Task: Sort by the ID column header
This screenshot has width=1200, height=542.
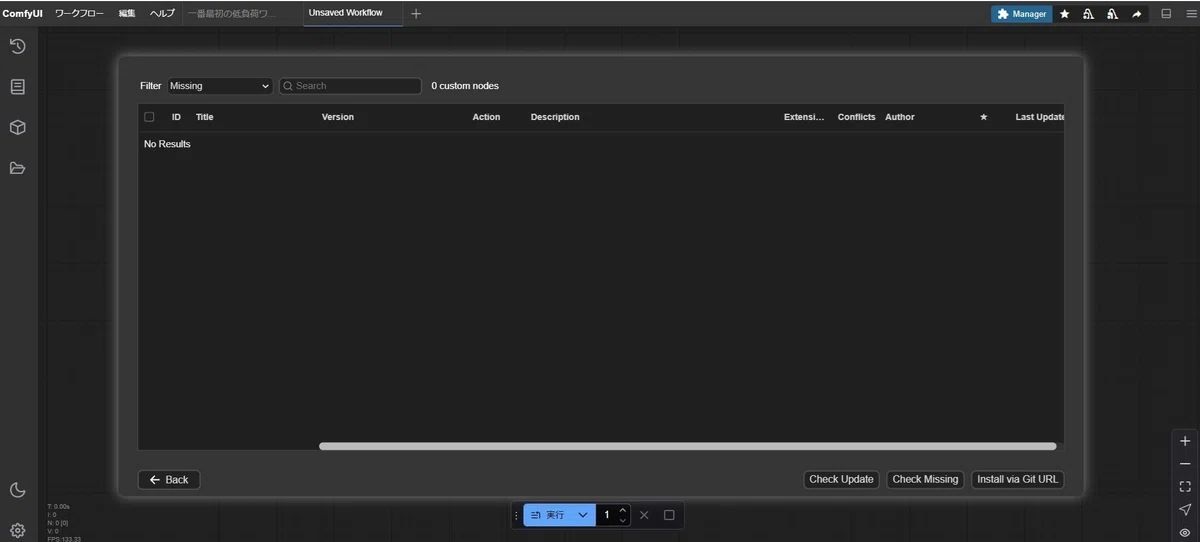Action: 176,117
